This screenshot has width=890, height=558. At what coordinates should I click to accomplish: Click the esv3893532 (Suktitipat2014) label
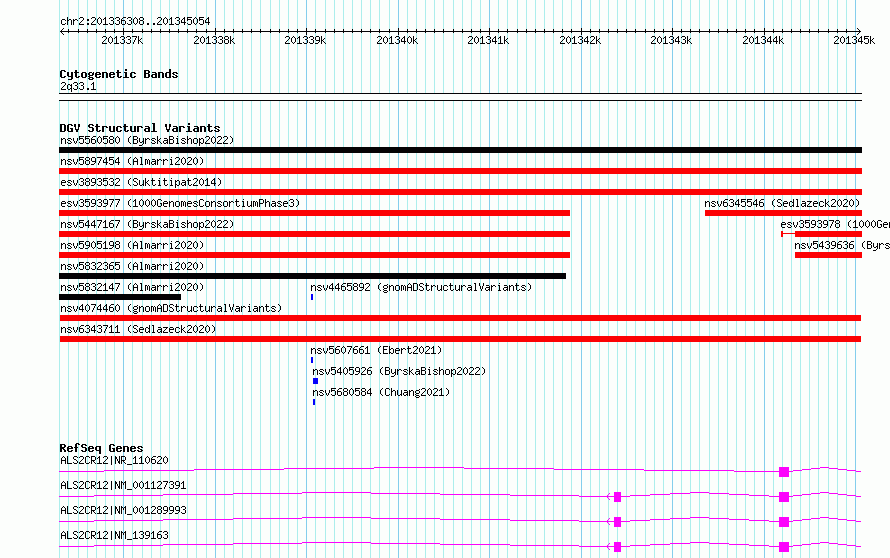click(x=141, y=182)
